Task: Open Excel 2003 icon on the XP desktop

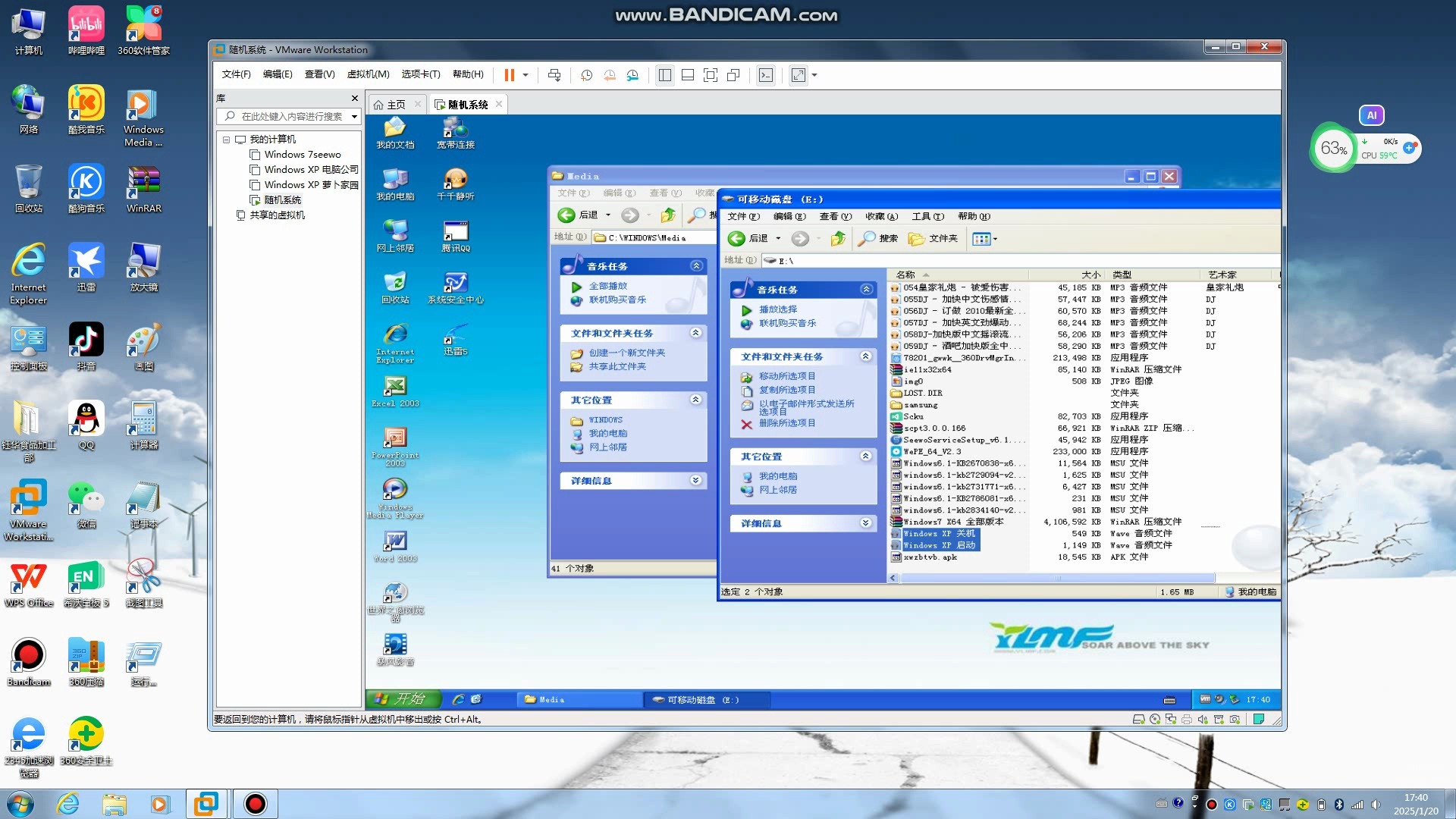Action: coord(395,391)
